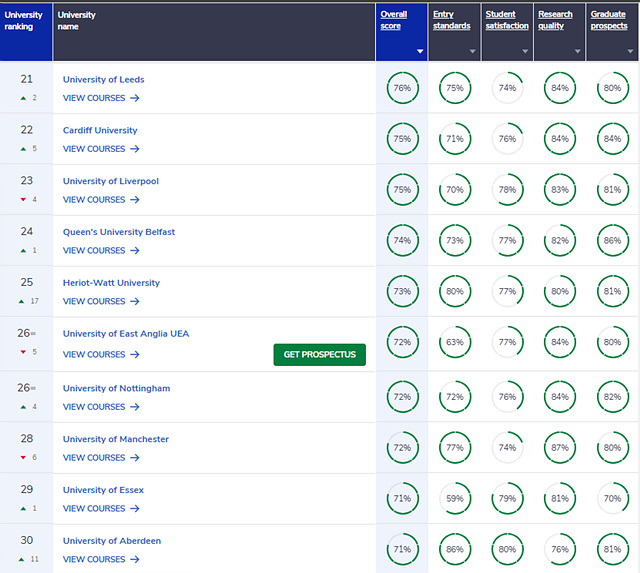Click Aberdeen student satisfaction 80% circle
The image size is (640, 573).
pos(507,549)
